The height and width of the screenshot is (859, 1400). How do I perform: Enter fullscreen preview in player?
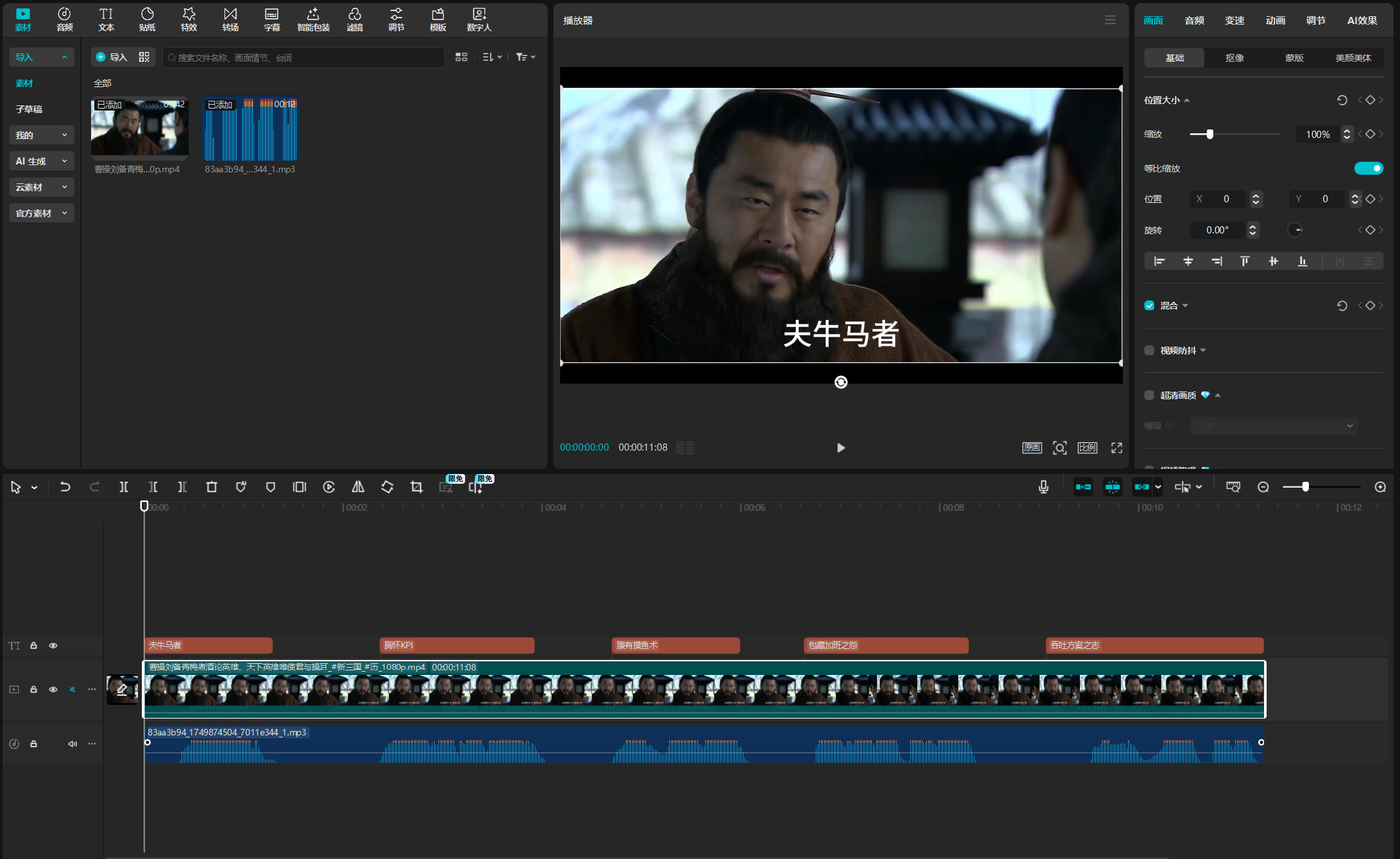click(x=1116, y=448)
